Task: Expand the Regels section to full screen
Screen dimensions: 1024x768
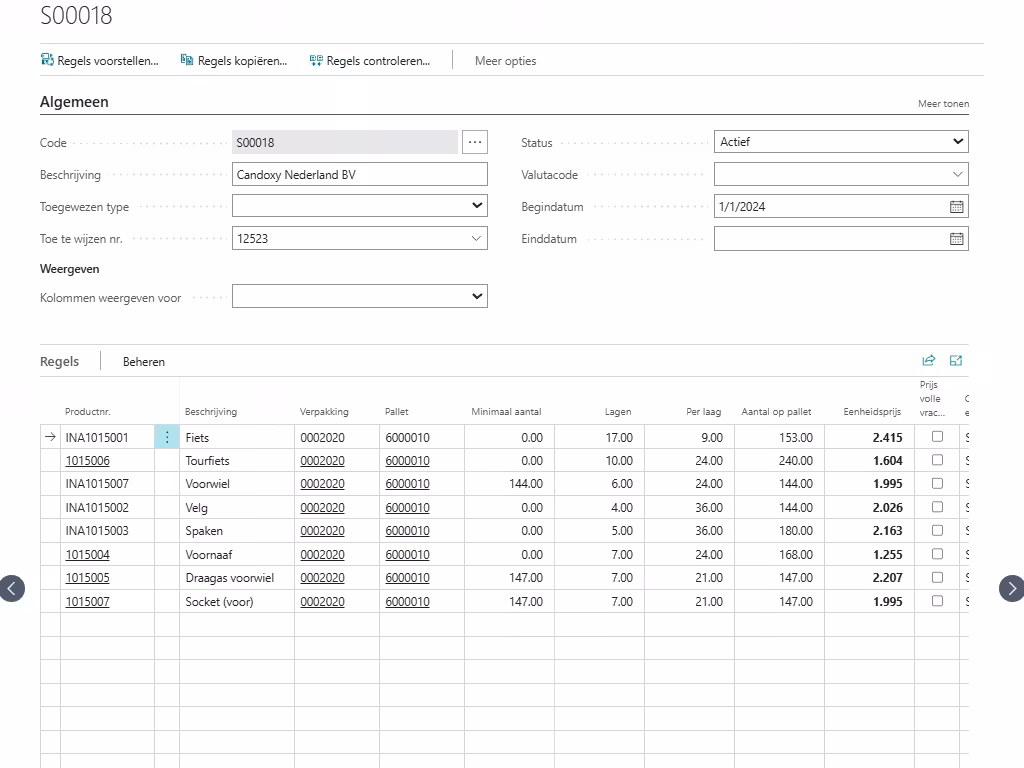Action: tap(956, 361)
